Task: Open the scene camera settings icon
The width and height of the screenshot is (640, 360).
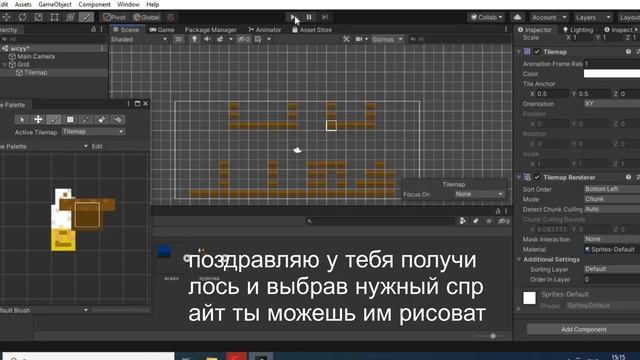Action: tap(359, 39)
